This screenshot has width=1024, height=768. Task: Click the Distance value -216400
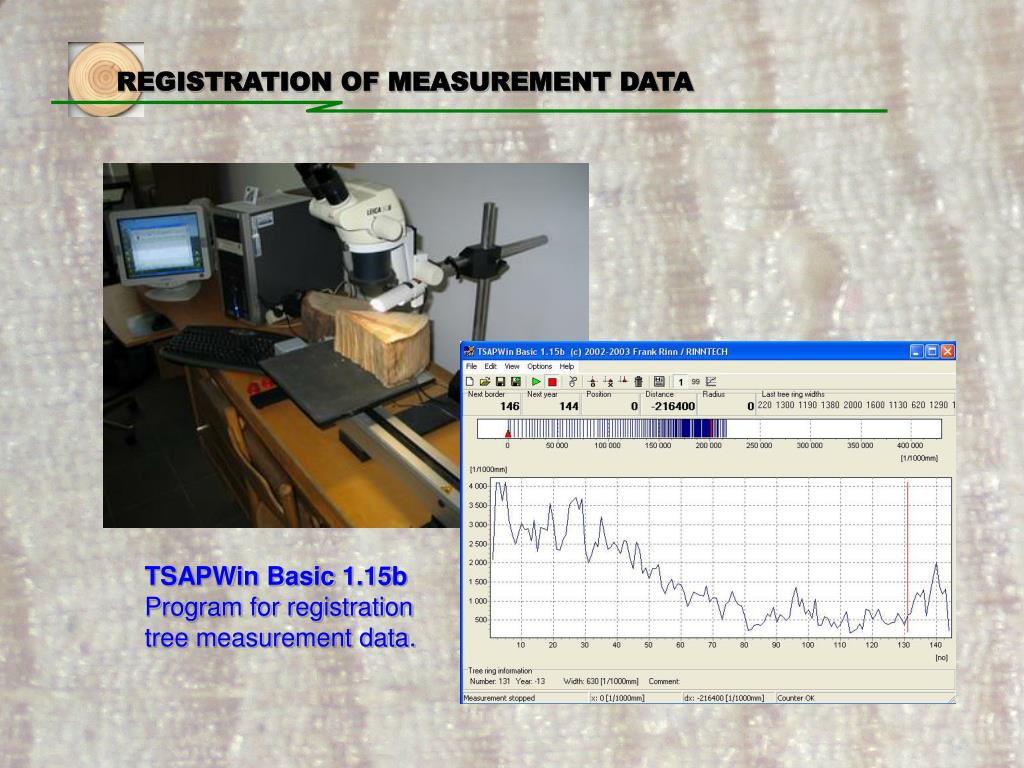(675, 406)
